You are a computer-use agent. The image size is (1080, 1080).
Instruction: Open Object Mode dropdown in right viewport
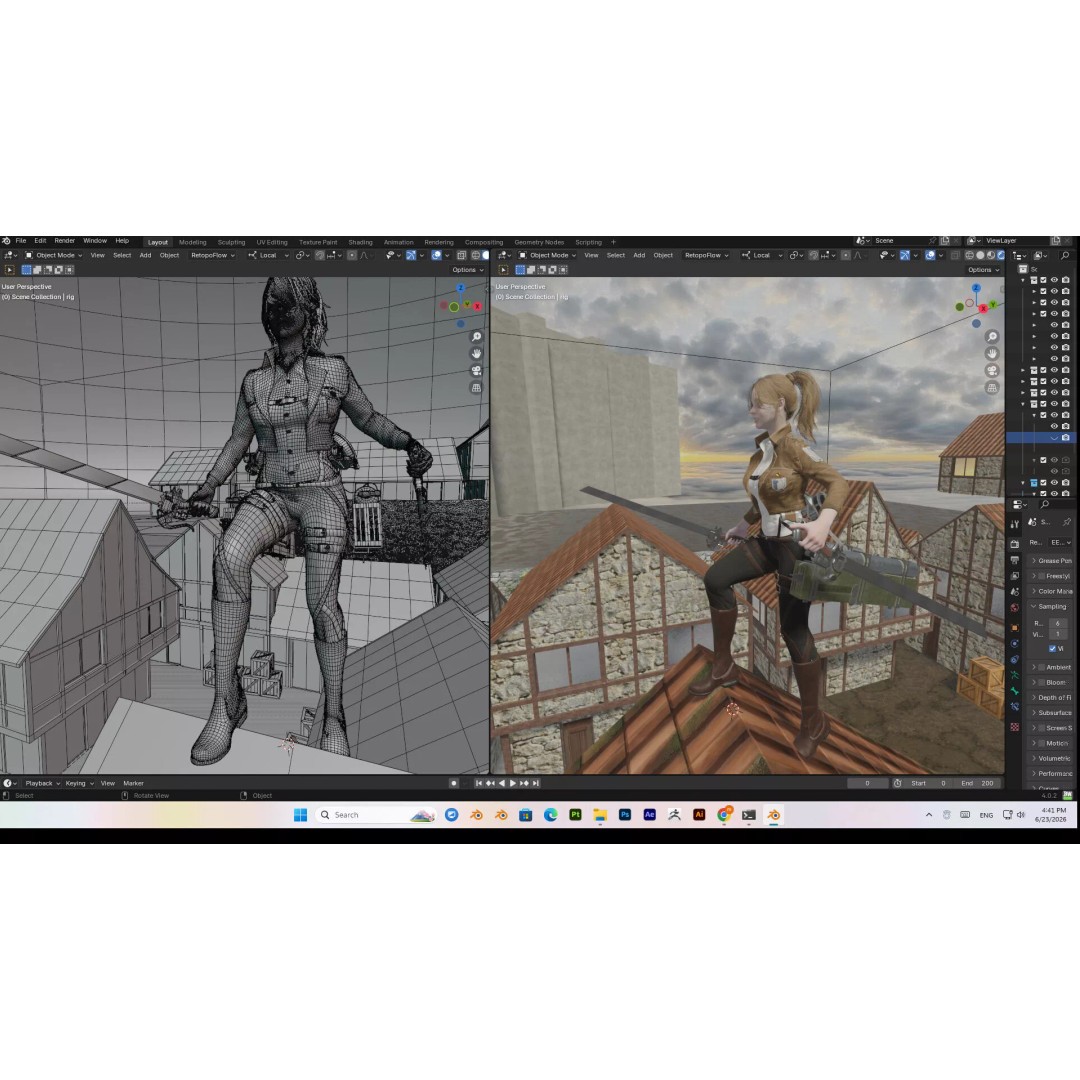[x=548, y=255]
